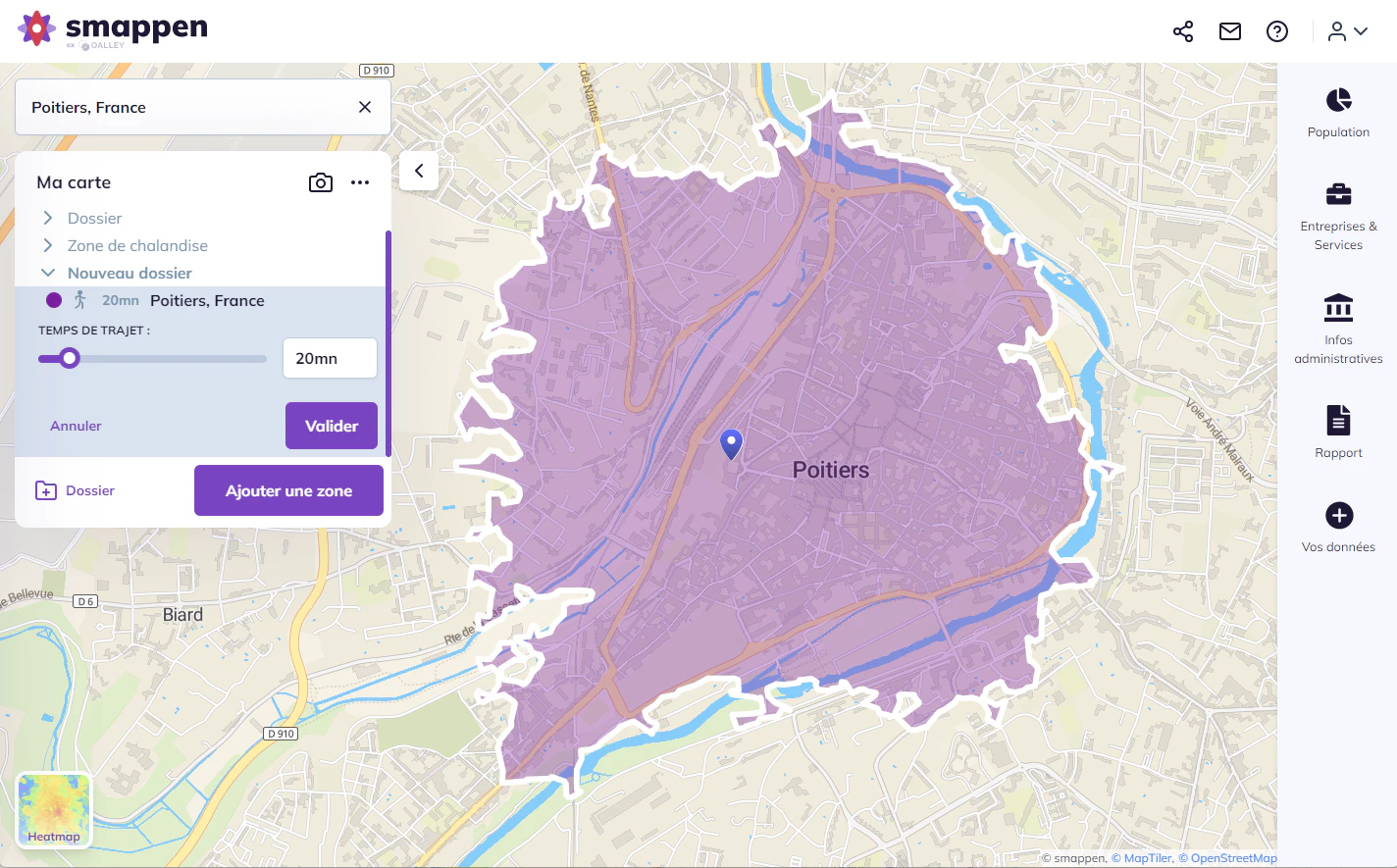Add data via Vos données plus icon

point(1339,515)
